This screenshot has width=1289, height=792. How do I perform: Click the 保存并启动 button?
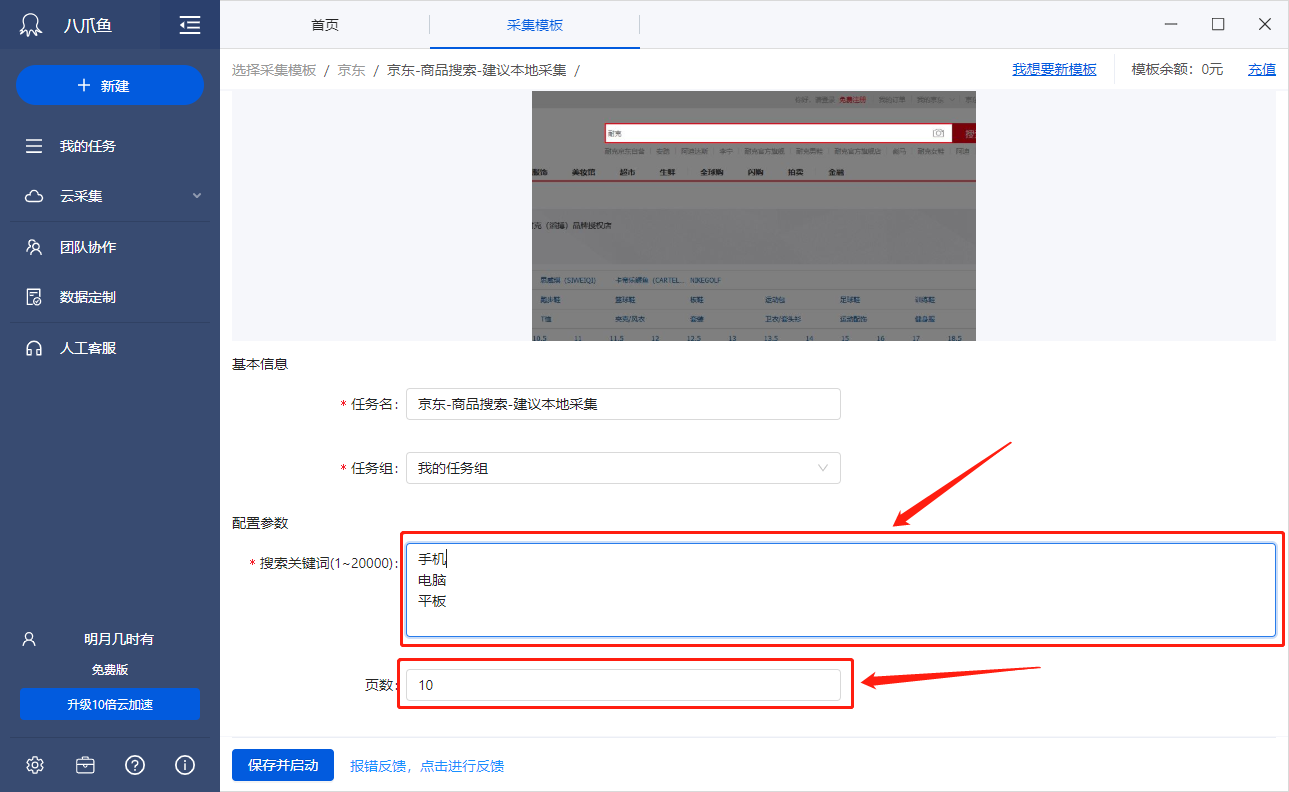(283, 765)
